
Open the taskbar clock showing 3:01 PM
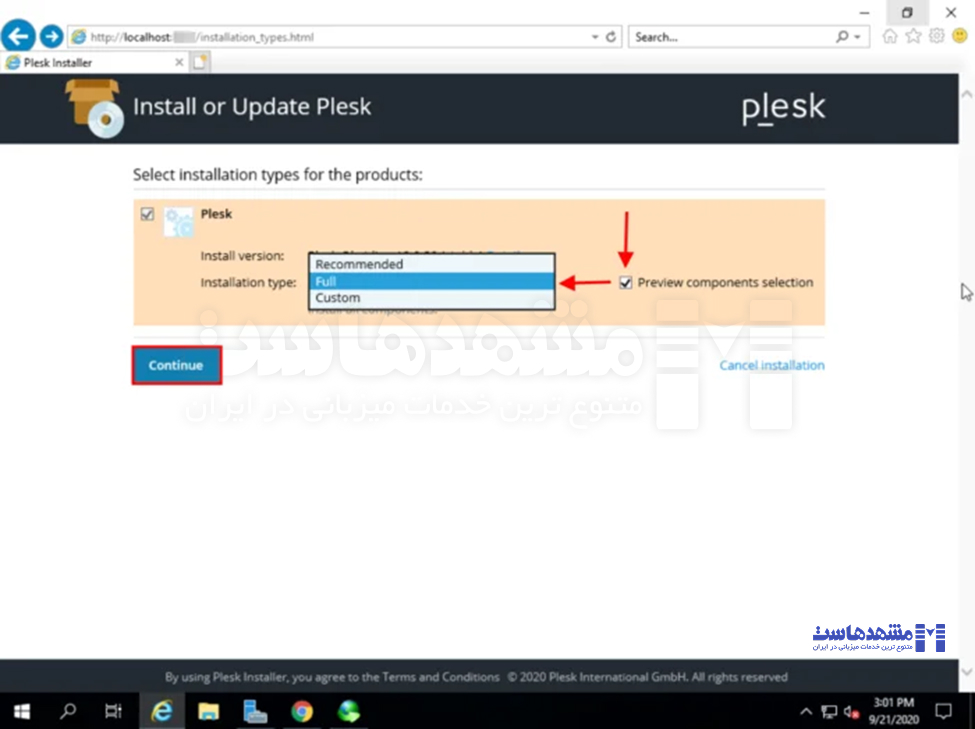pyautogui.click(x=894, y=711)
